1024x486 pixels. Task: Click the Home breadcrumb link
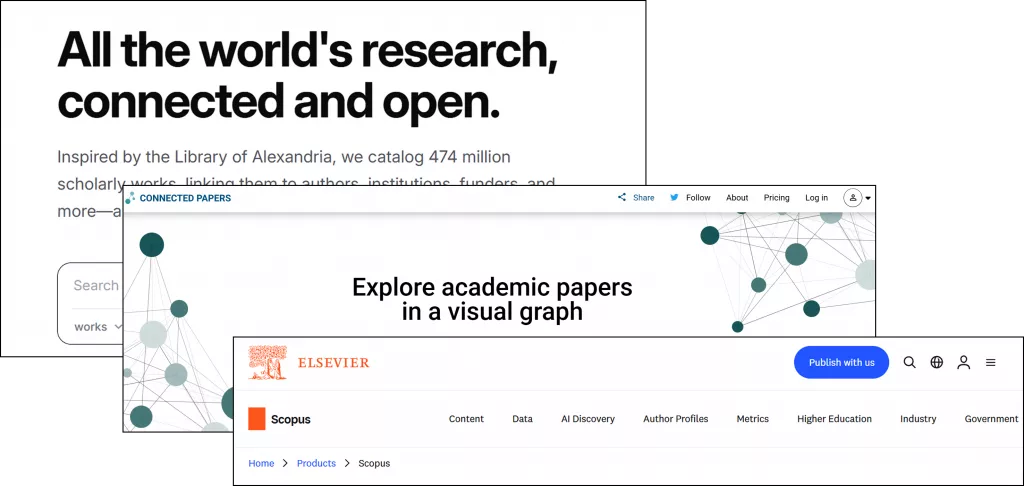(261, 463)
